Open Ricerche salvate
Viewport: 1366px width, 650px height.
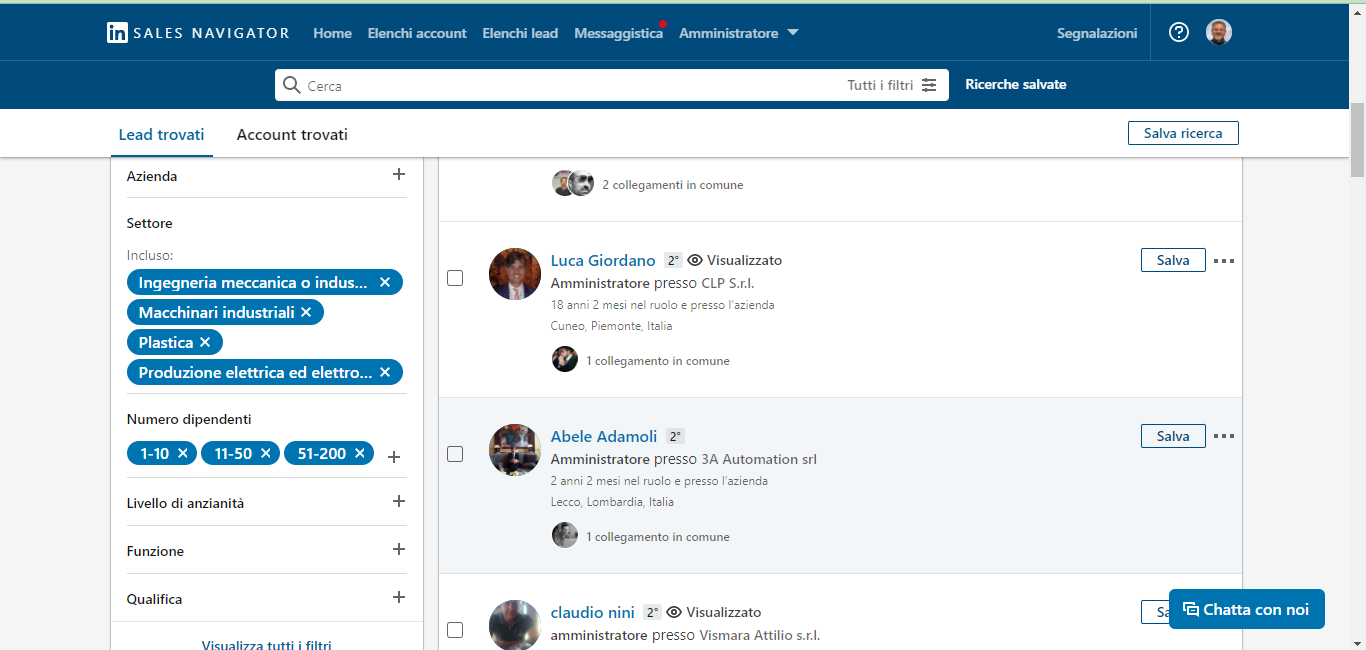1016,85
